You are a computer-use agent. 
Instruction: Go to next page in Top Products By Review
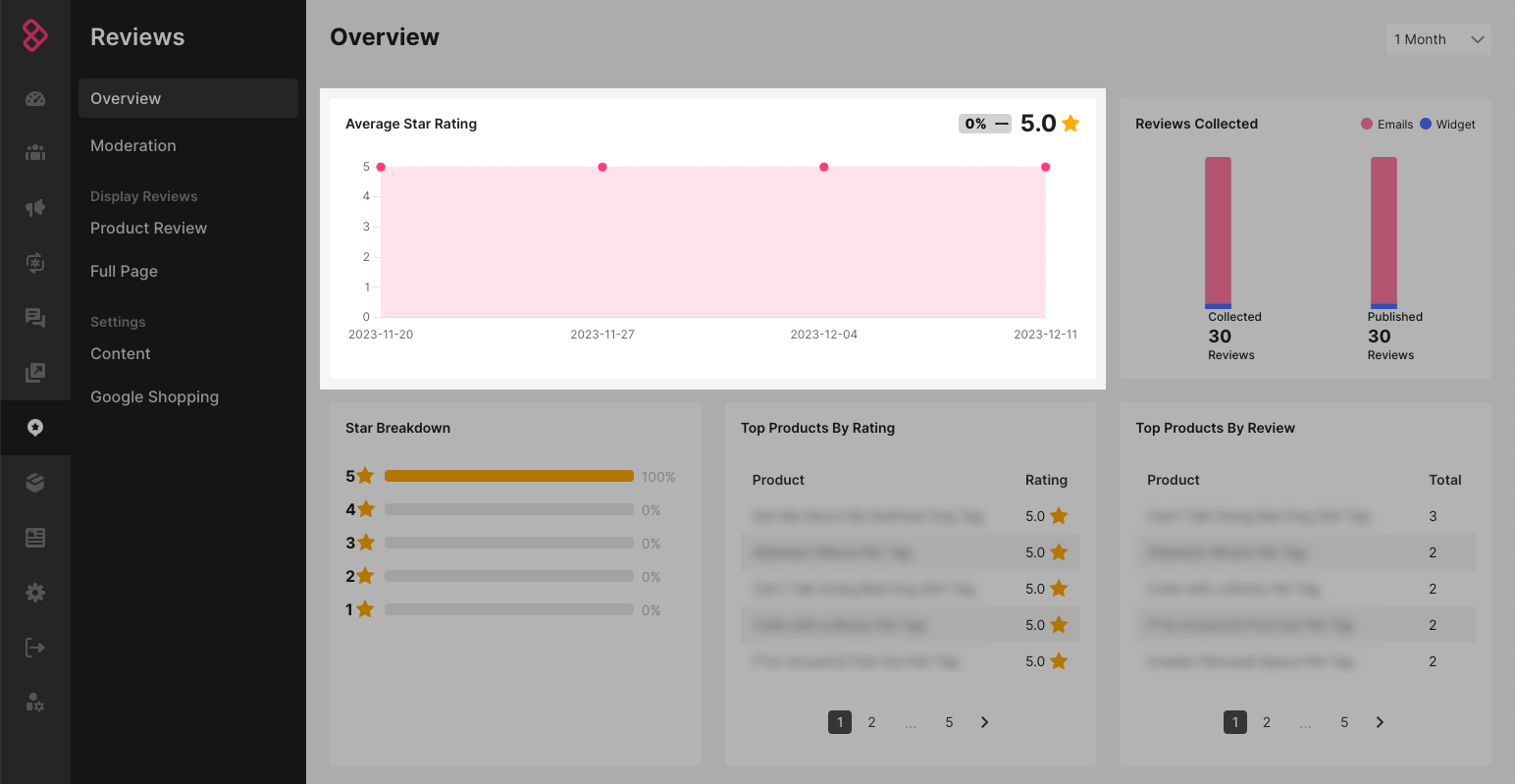[1380, 722]
